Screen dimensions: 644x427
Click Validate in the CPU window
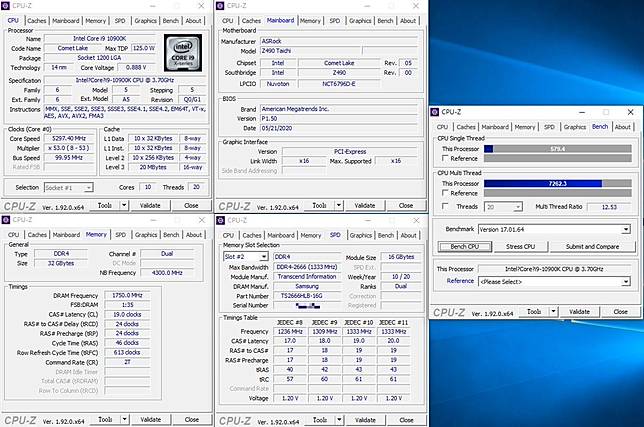150,205
